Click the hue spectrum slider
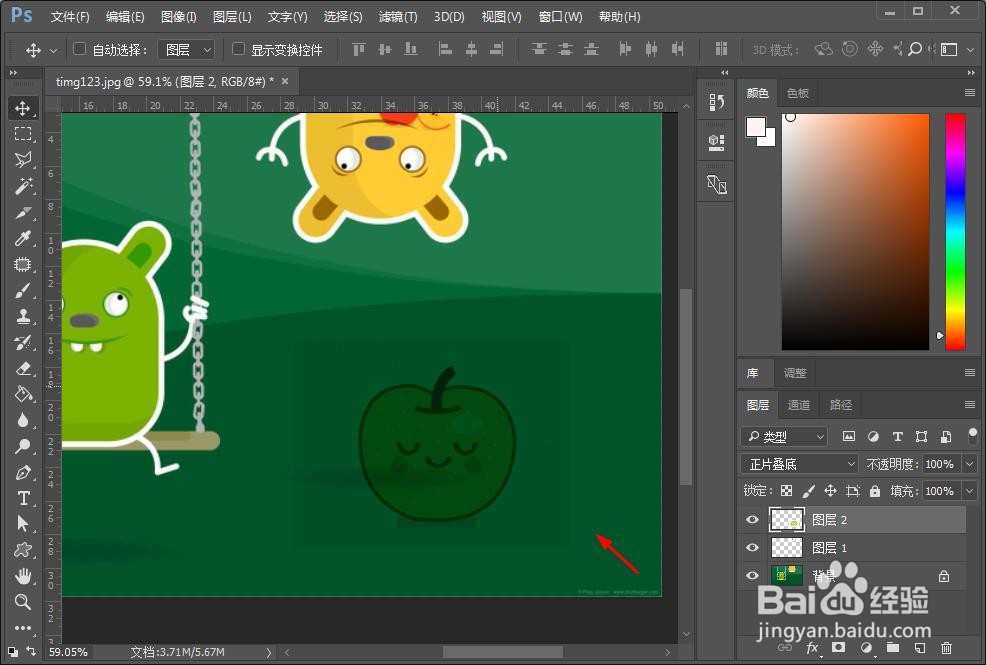 point(955,231)
